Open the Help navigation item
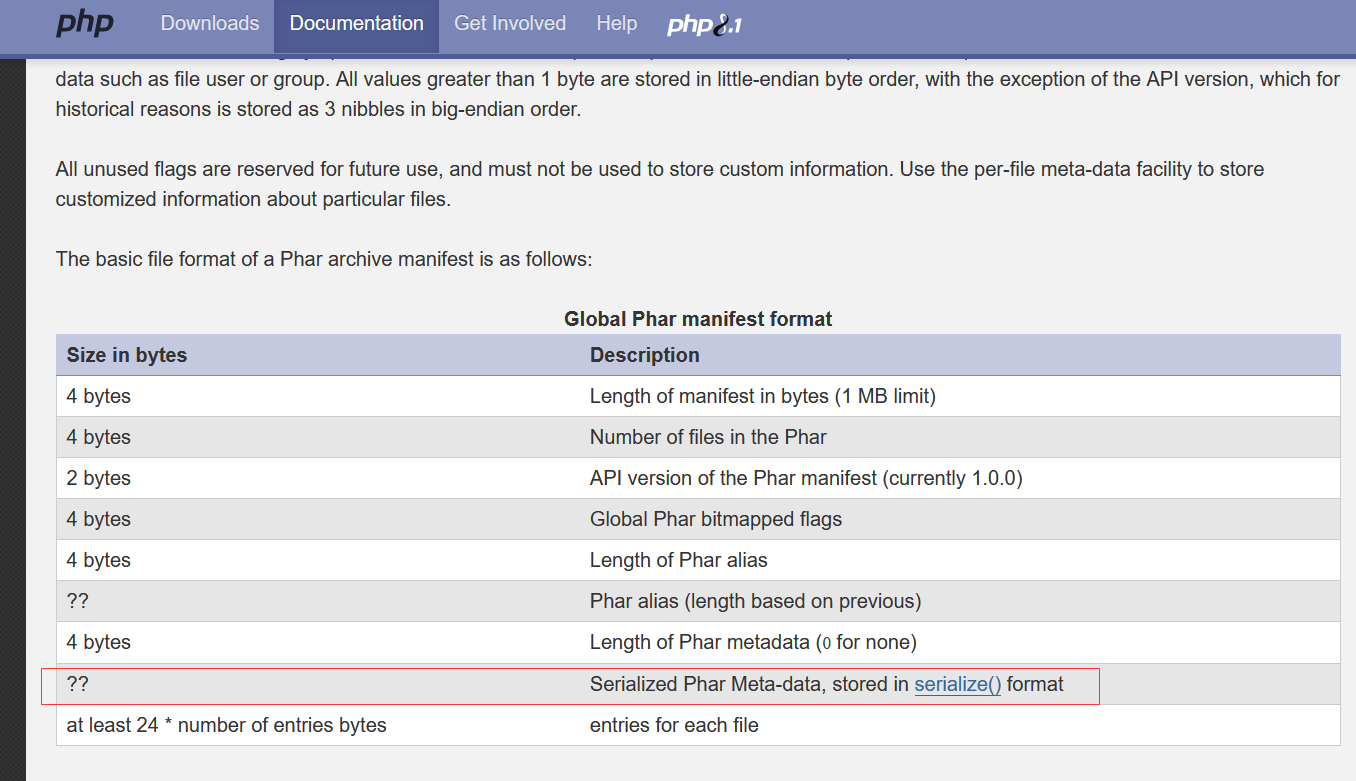The width and height of the screenshot is (1356, 781). [616, 24]
